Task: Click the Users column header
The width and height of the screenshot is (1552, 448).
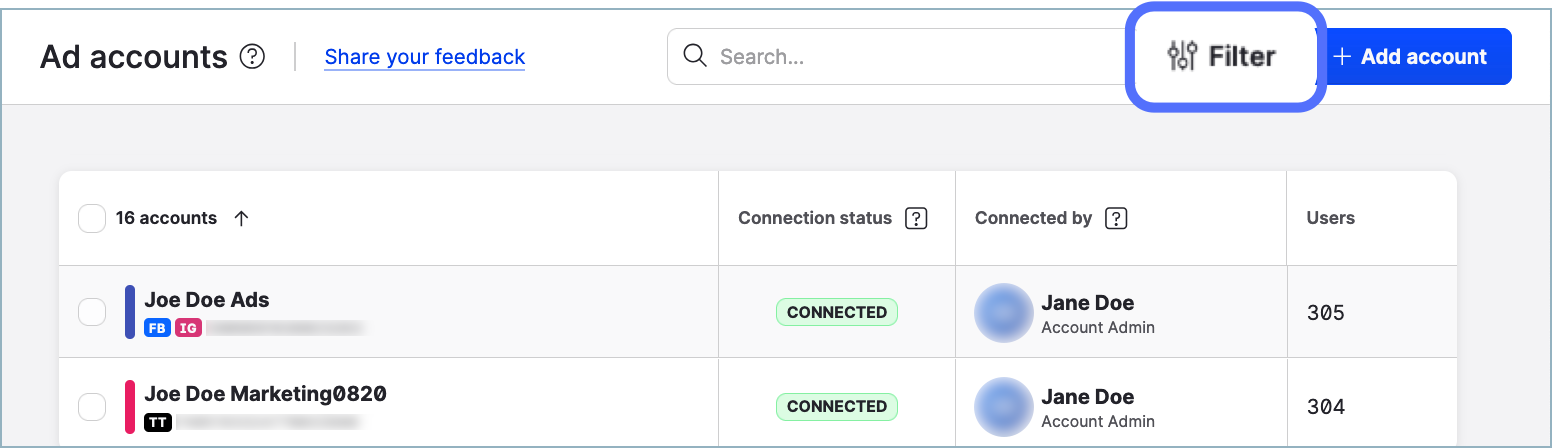Action: [1330, 218]
